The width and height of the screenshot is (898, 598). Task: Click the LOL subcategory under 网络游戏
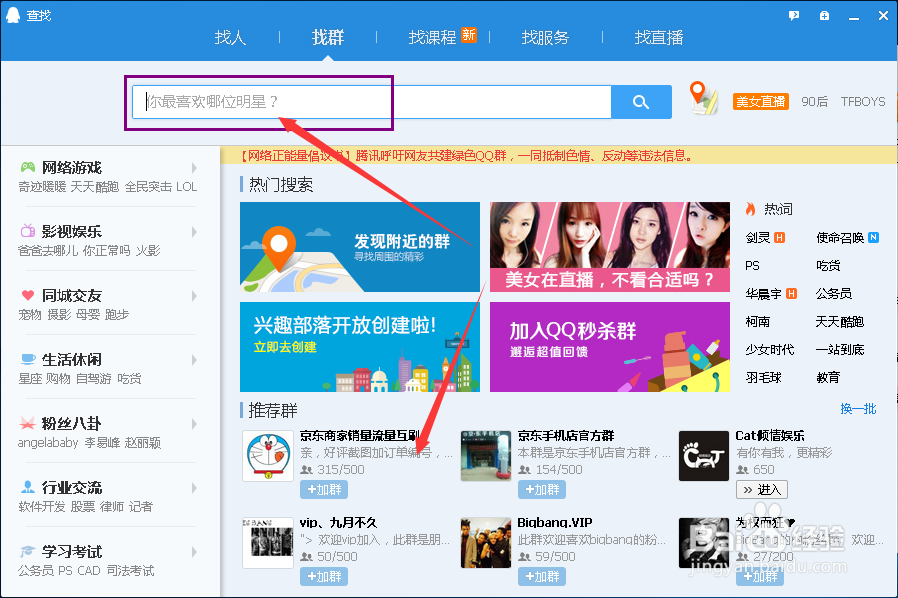pyautogui.click(x=187, y=187)
